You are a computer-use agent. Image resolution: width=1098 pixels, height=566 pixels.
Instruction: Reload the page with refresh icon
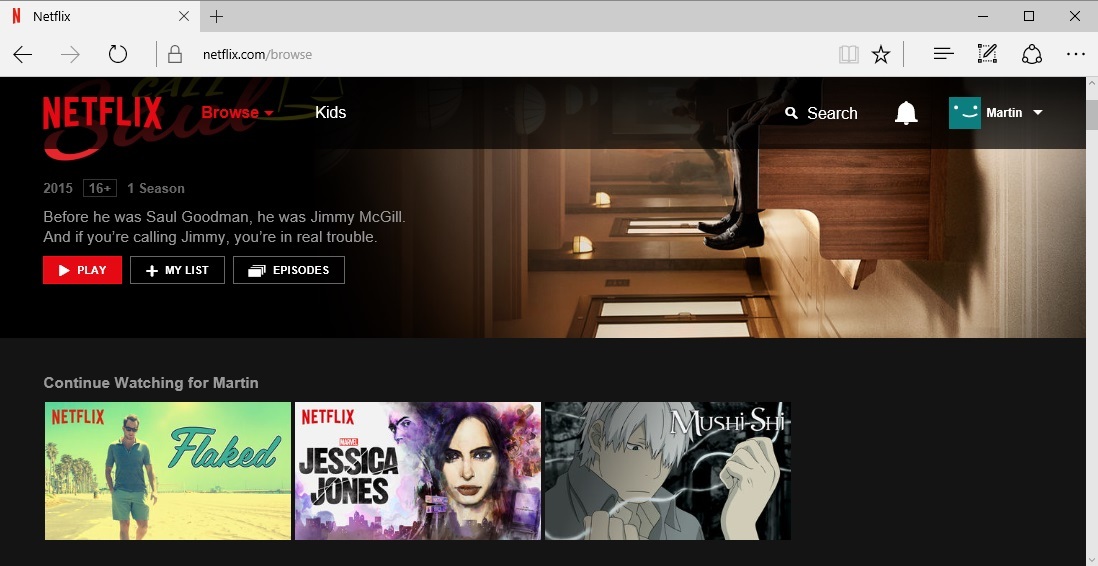point(118,54)
